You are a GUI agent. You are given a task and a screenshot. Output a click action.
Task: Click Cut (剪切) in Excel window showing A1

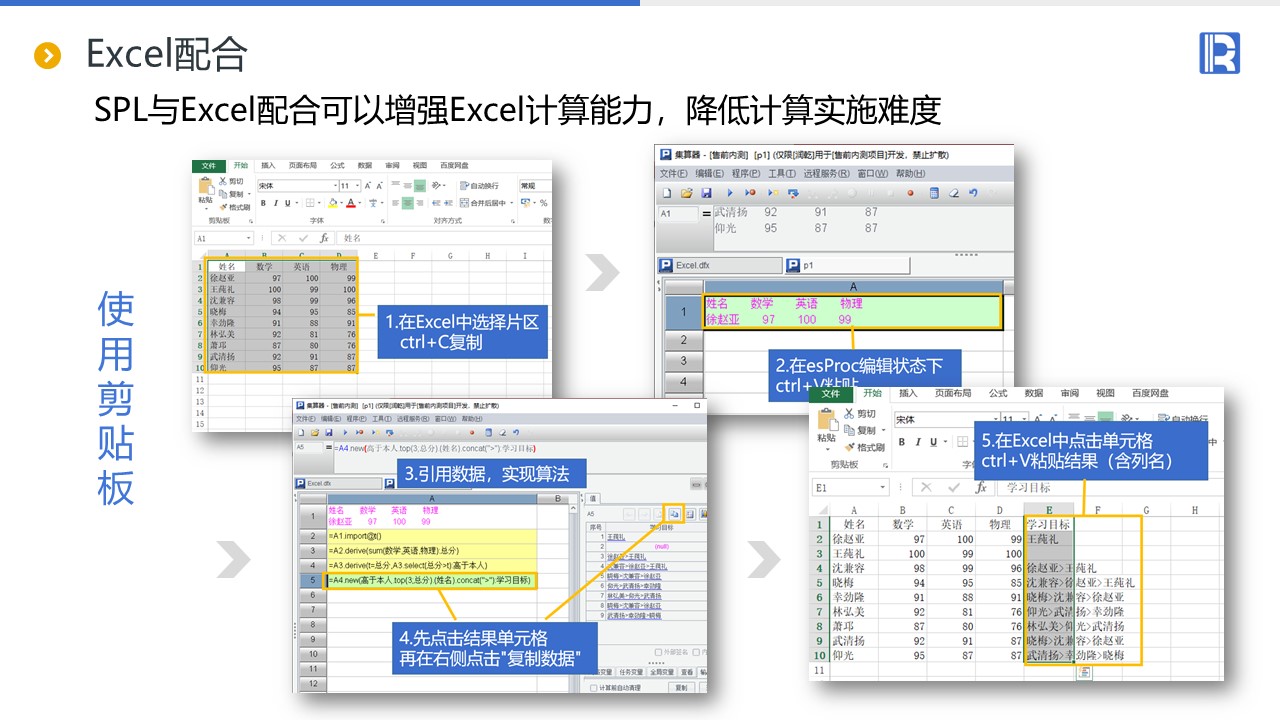(x=231, y=181)
